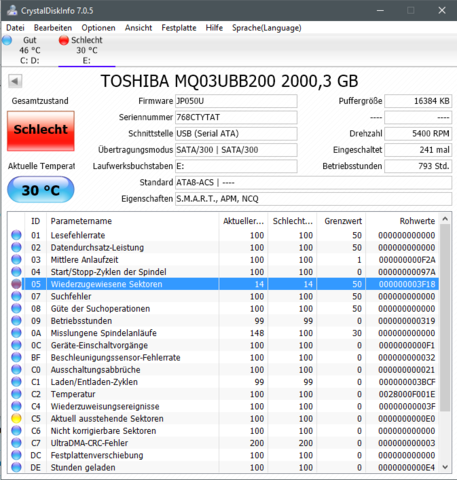Image resolution: width=457 pixels, height=480 pixels.
Task: Click the red Schlecht health status button
Action: (x=41, y=131)
